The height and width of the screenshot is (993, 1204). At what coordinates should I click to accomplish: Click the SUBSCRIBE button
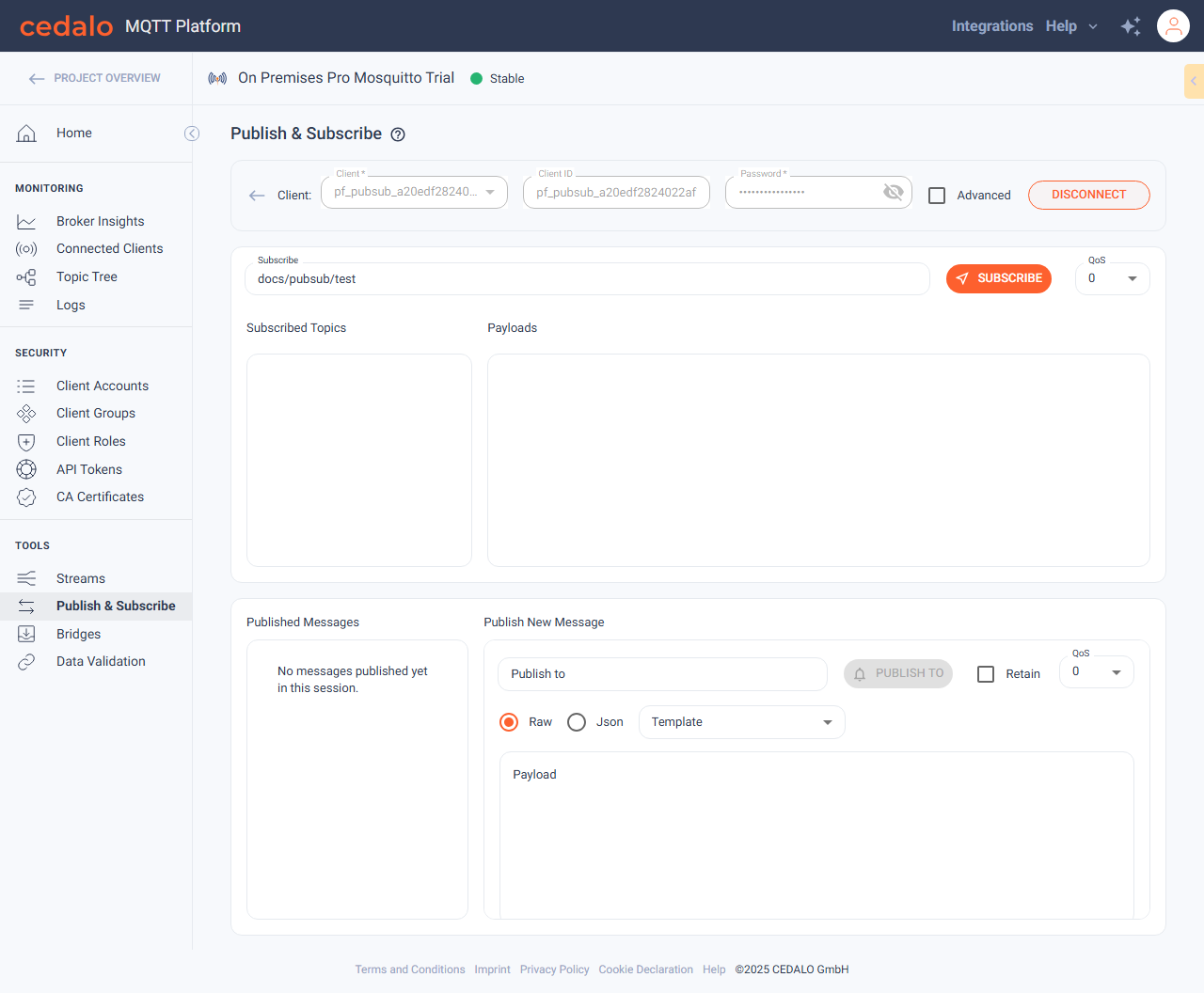pyautogui.click(x=999, y=278)
